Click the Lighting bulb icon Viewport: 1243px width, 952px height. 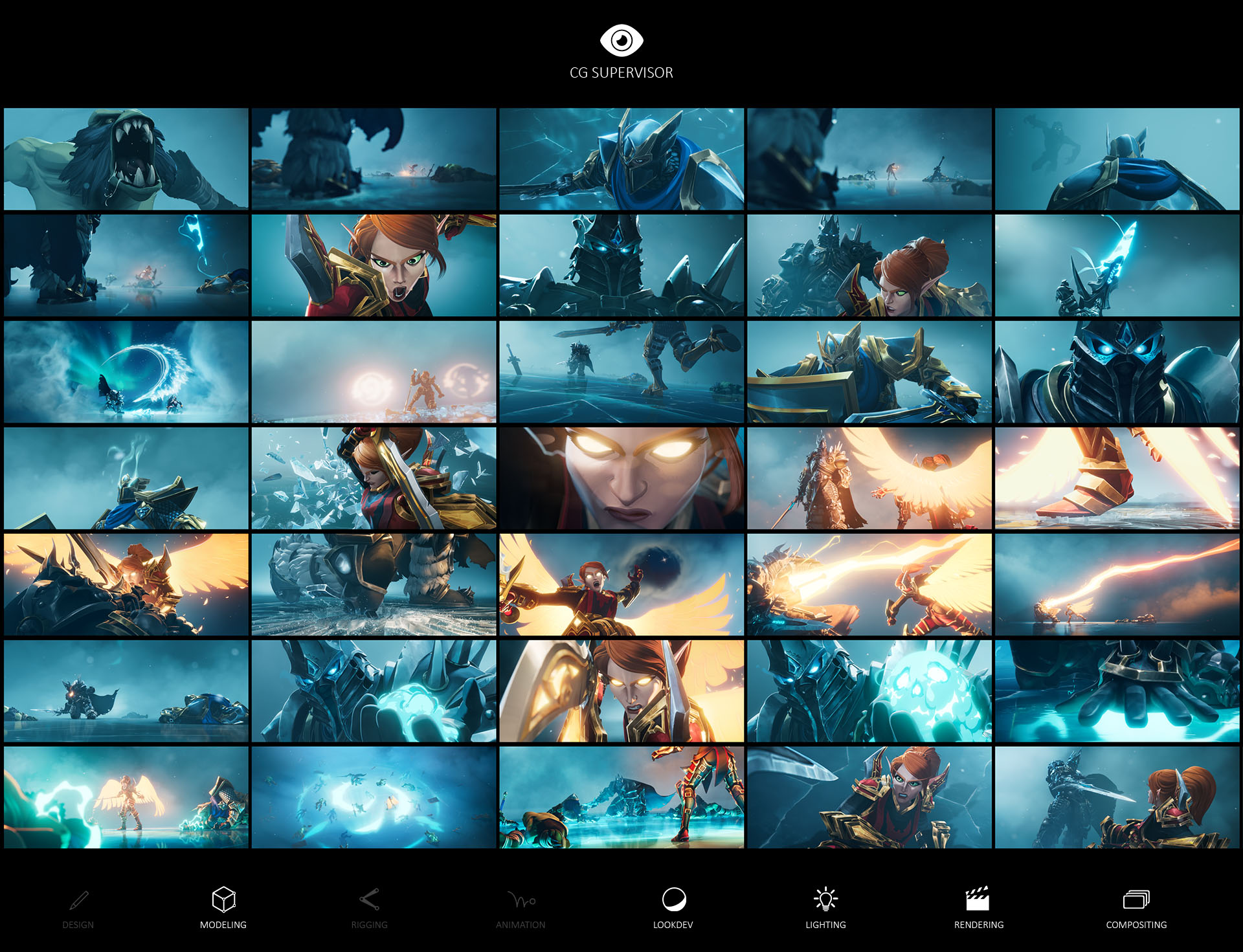[x=825, y=899]
